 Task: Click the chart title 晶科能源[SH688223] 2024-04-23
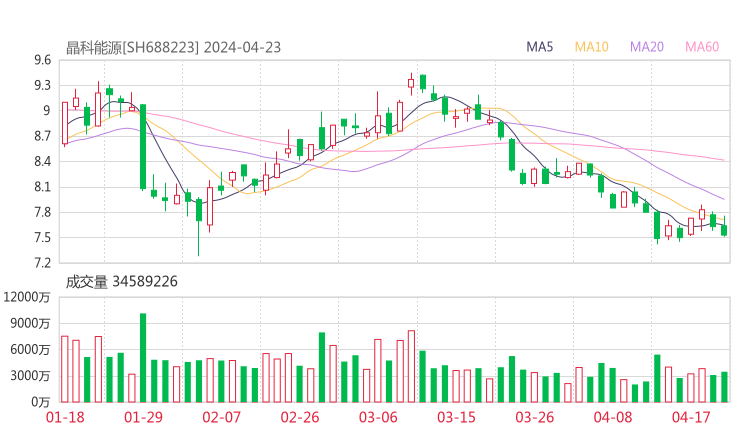[173, 47]
